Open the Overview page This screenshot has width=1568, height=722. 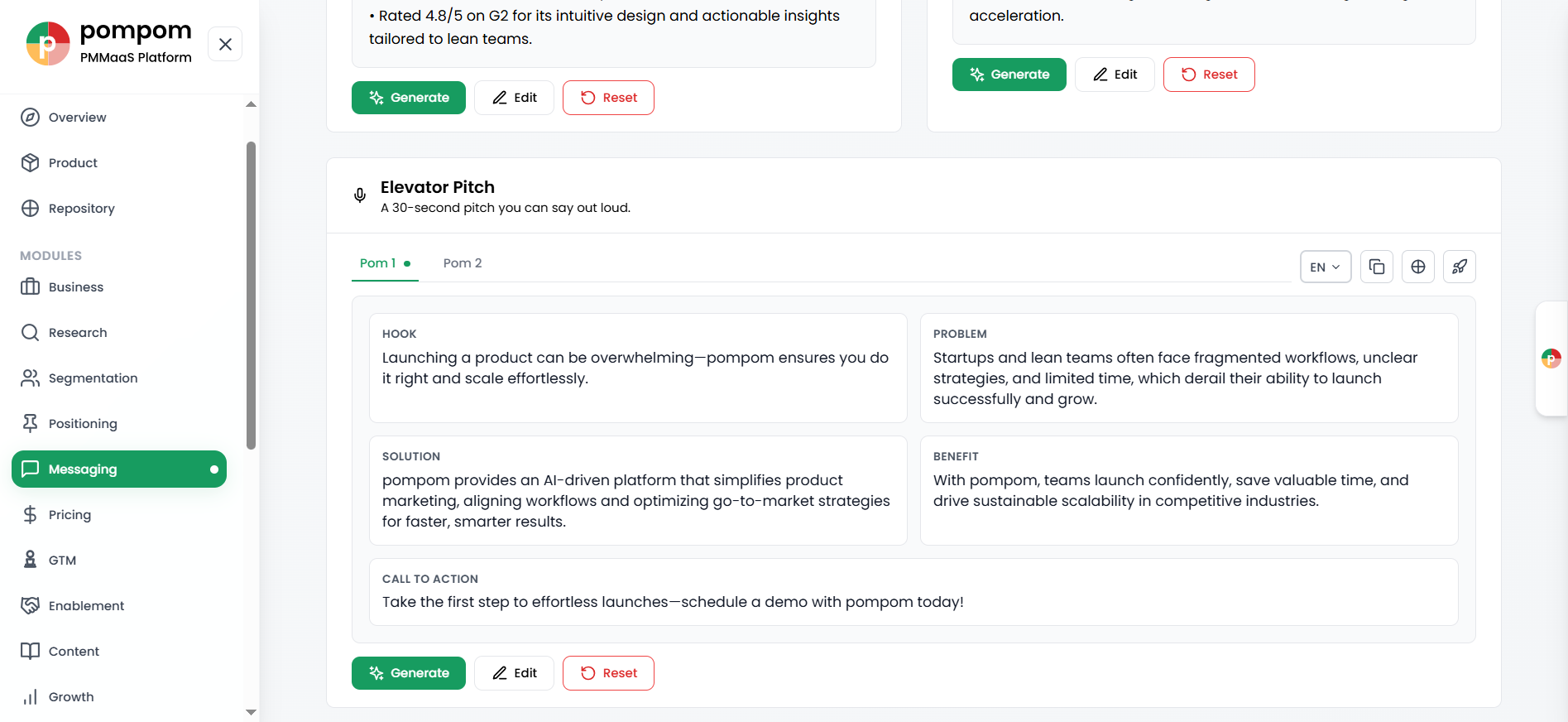[119, 118]
